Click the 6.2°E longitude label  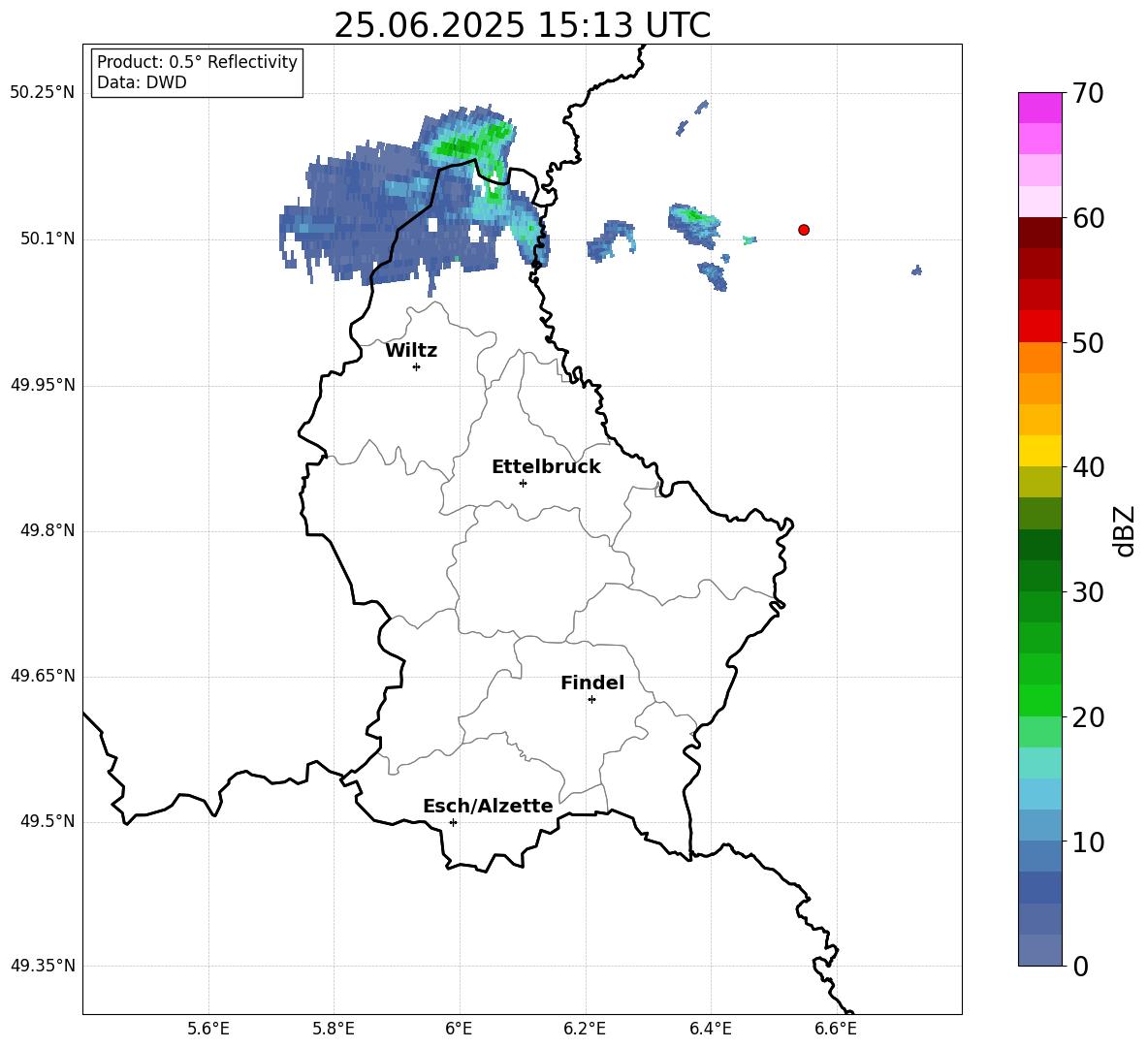585,1029
